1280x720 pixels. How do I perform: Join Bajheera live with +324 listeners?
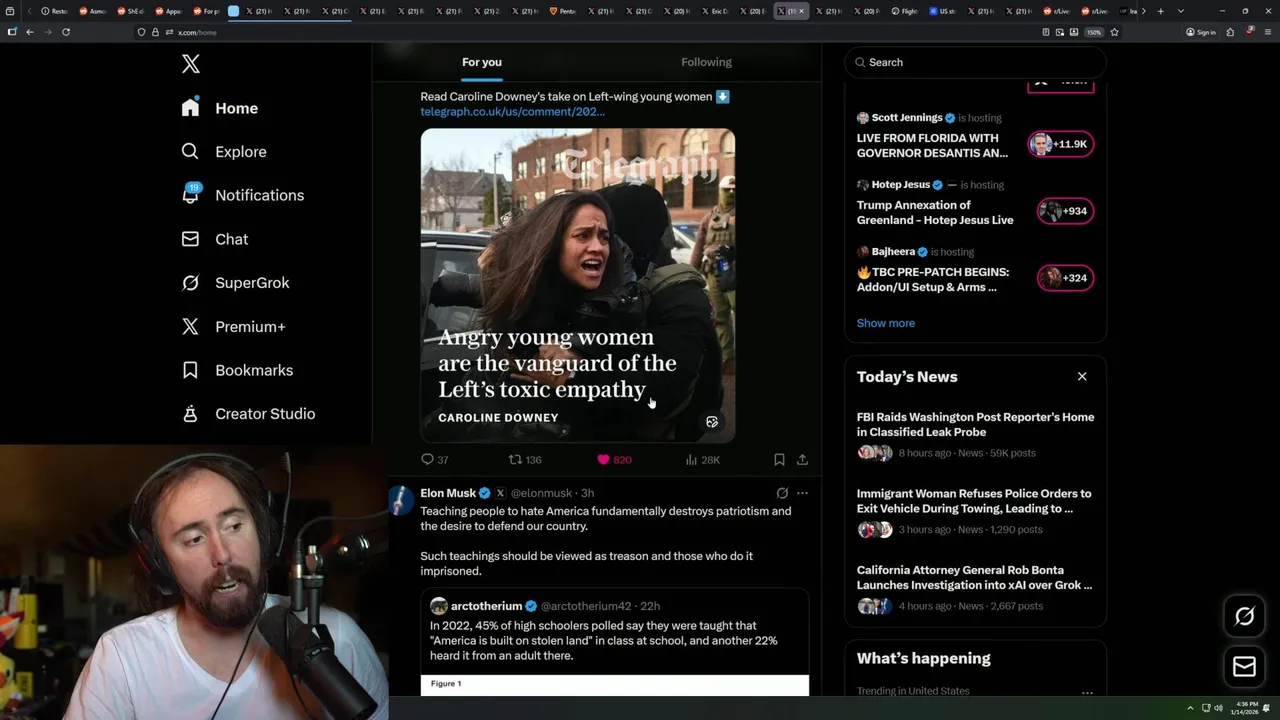(1065, 278)
